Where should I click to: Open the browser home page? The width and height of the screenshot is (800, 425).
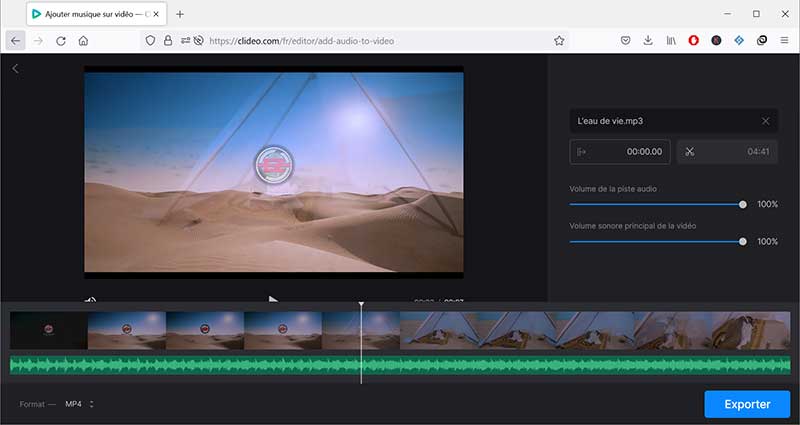click(83, 41)
